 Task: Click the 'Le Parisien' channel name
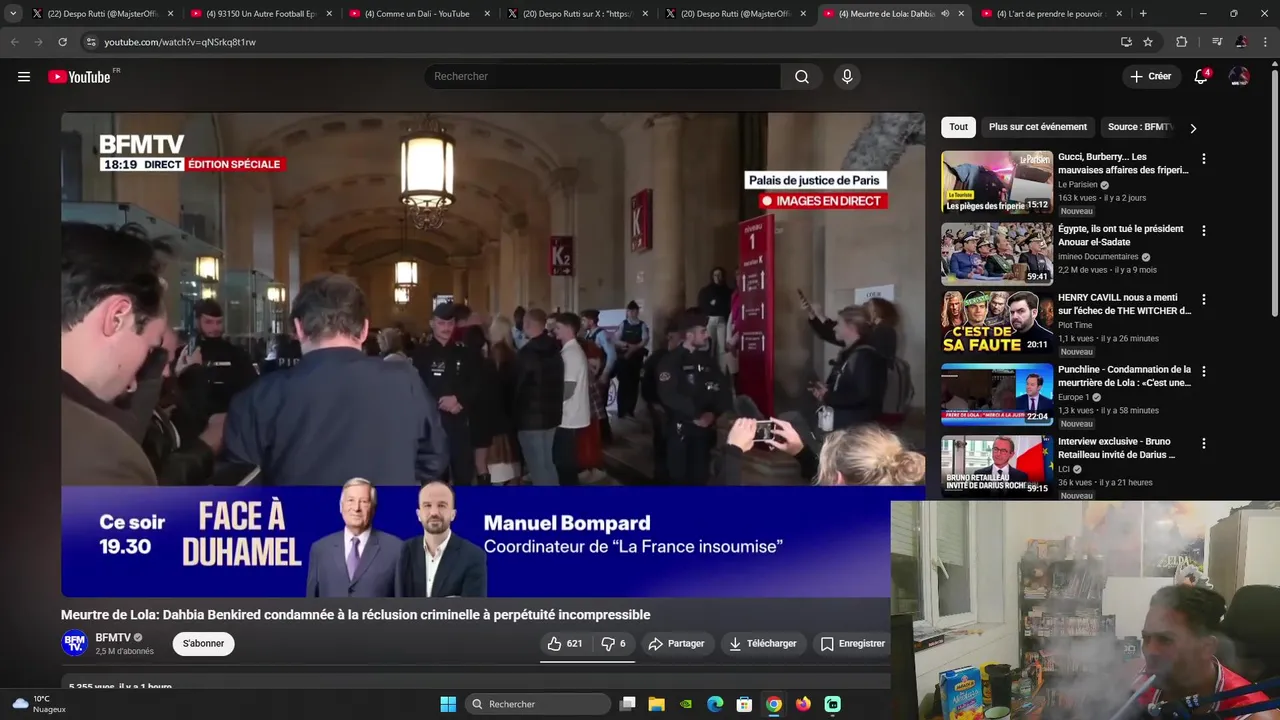(1078, 185)
